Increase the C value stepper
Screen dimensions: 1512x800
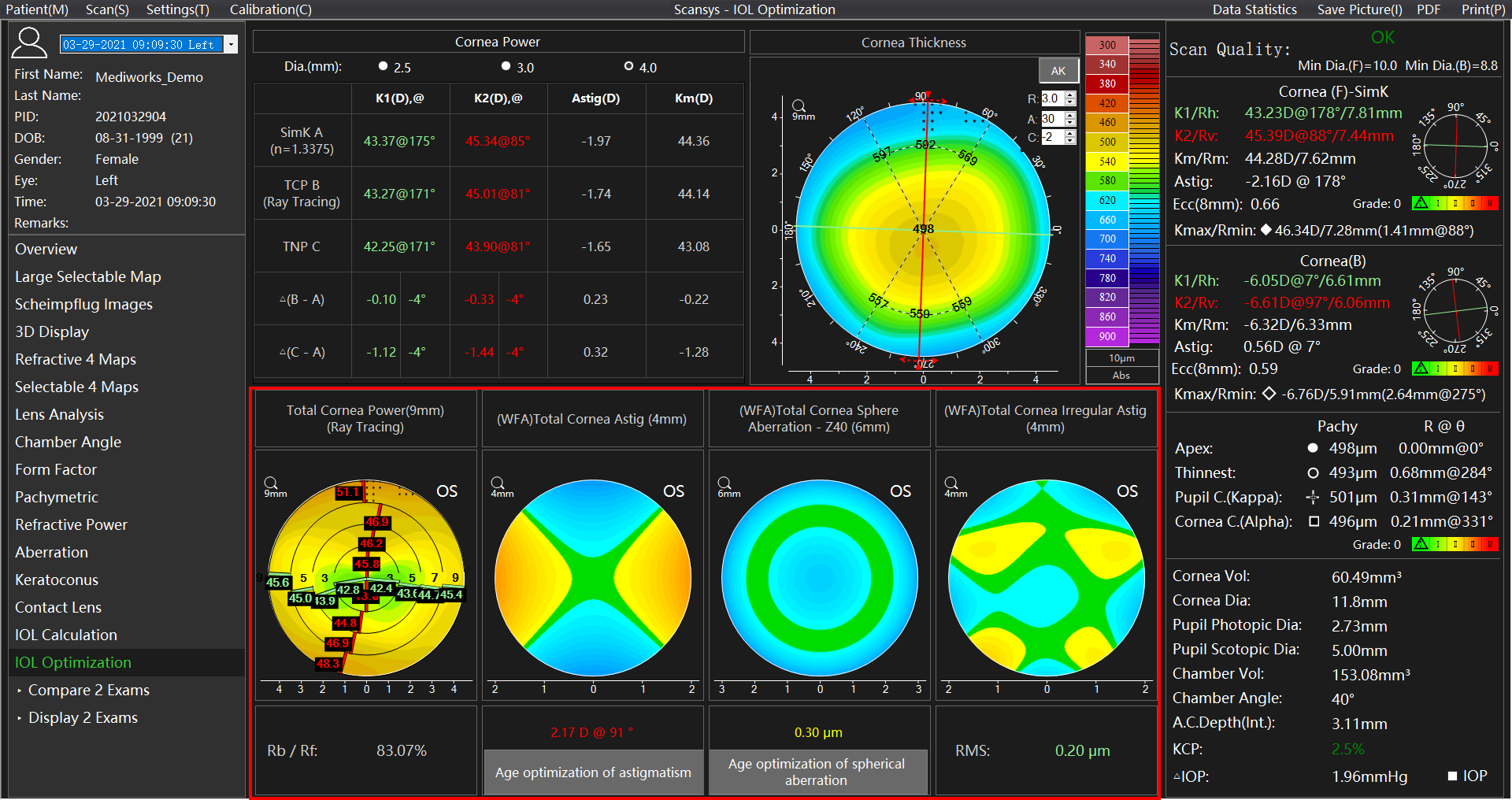point(1069,133)
